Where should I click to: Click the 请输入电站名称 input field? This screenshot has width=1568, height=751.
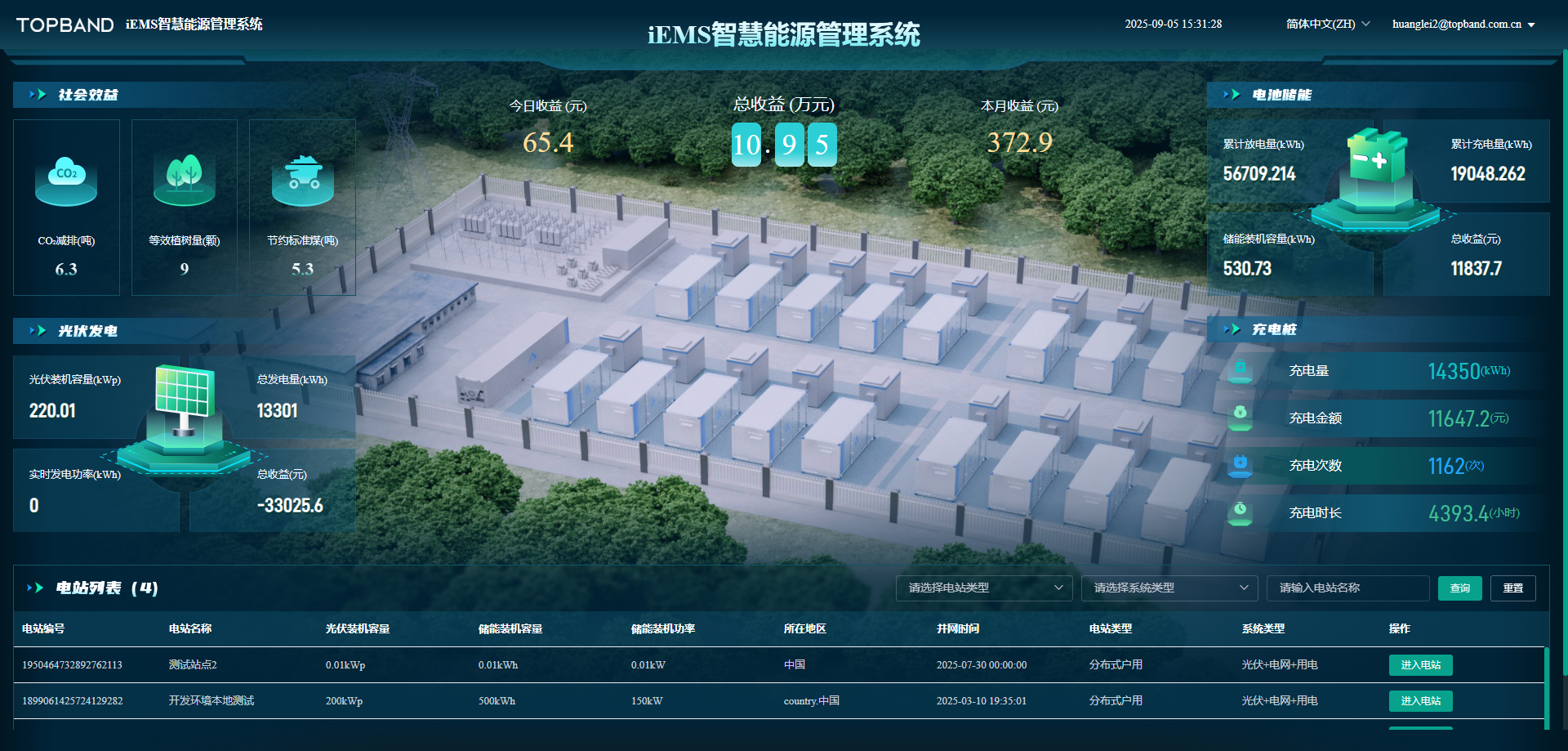[x=1347, y=588]
